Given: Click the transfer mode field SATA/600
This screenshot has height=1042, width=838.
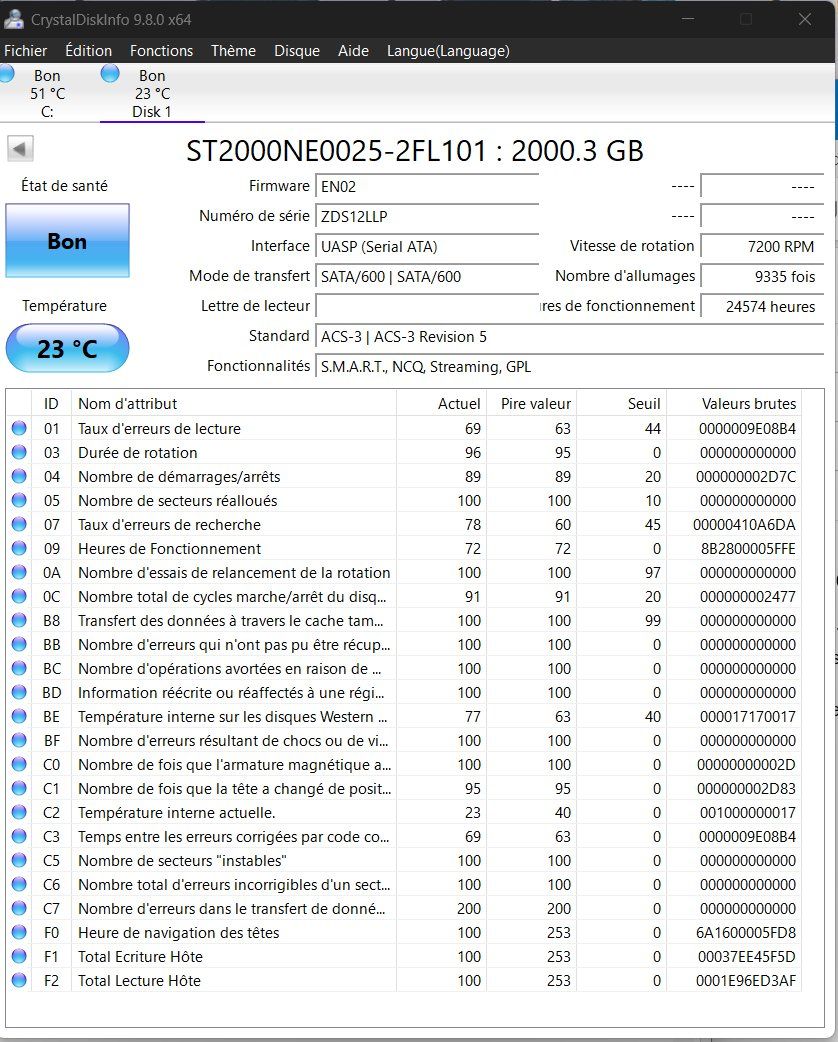Looking at the screenshot, I should click(x=427, y=276).
